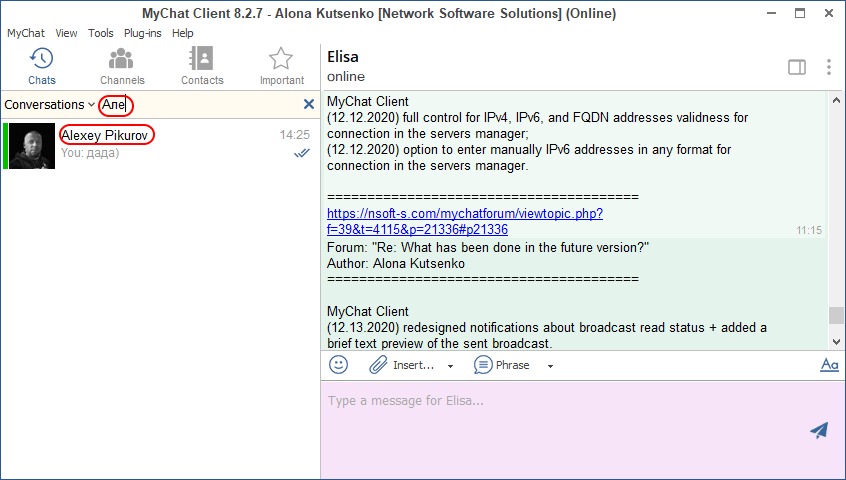Screen dimensions: 846x480
Task: Open the three-dots chat options menu
Action: (829, 67)
